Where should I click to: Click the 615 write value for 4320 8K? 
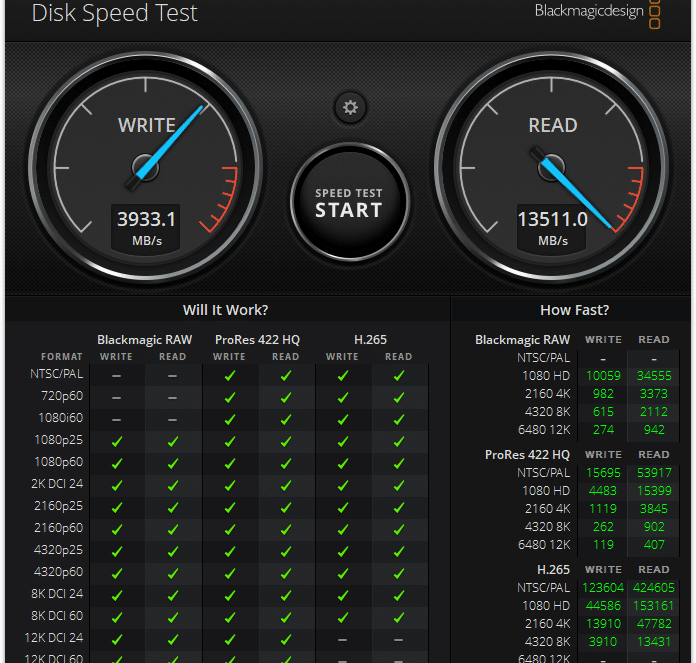[603, 412]
